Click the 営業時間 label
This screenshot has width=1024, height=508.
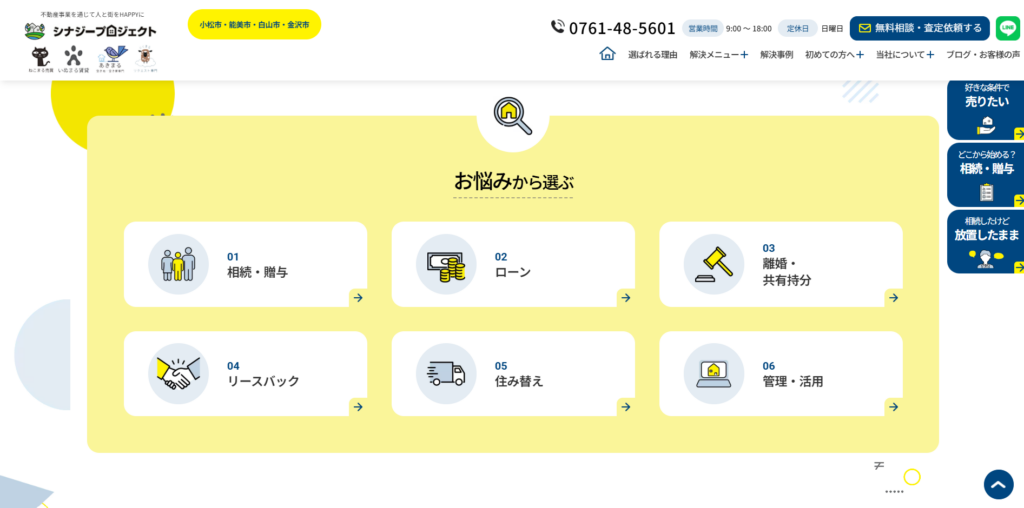pos(703,28)
